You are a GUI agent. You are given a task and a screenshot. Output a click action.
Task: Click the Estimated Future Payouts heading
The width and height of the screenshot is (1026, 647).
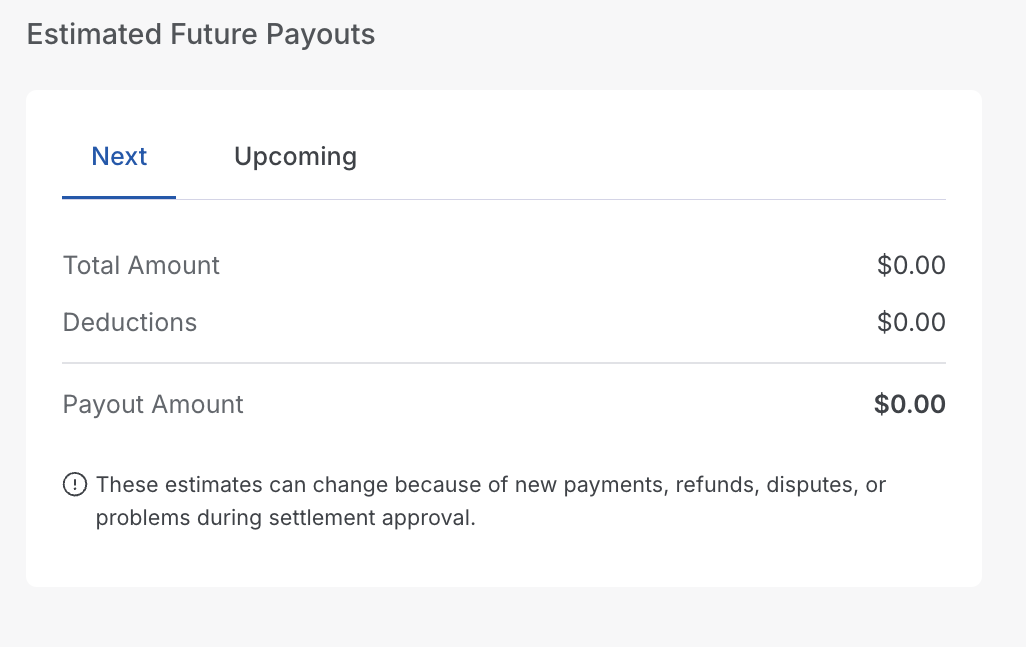pos(200,35)
